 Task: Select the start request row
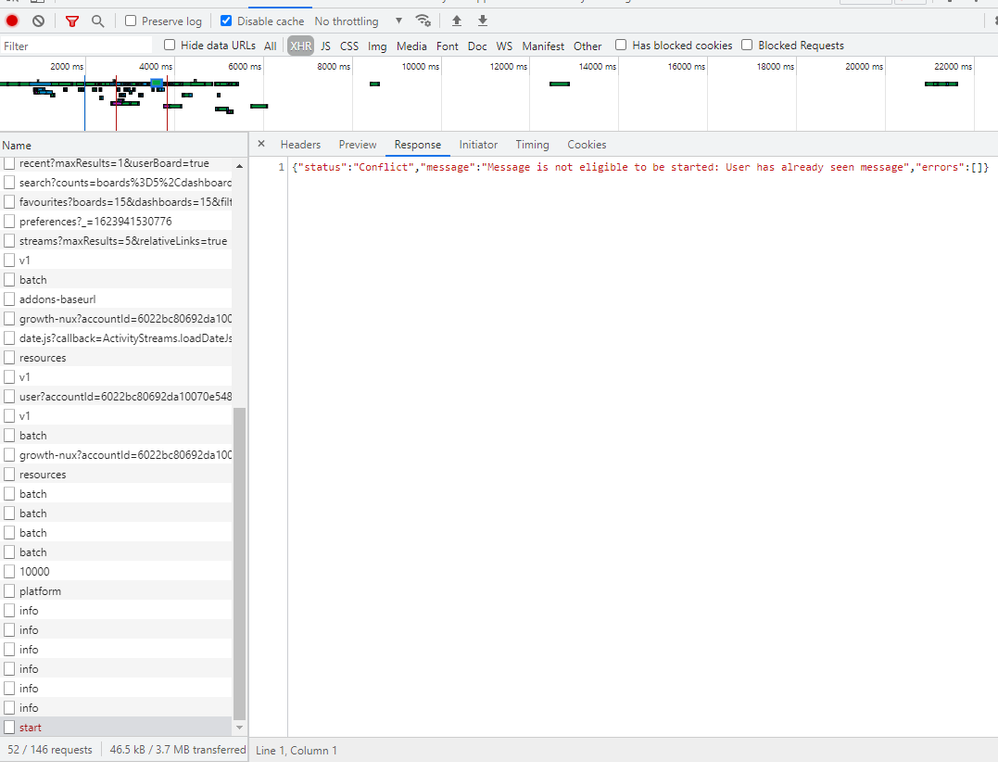pos(116,727)
